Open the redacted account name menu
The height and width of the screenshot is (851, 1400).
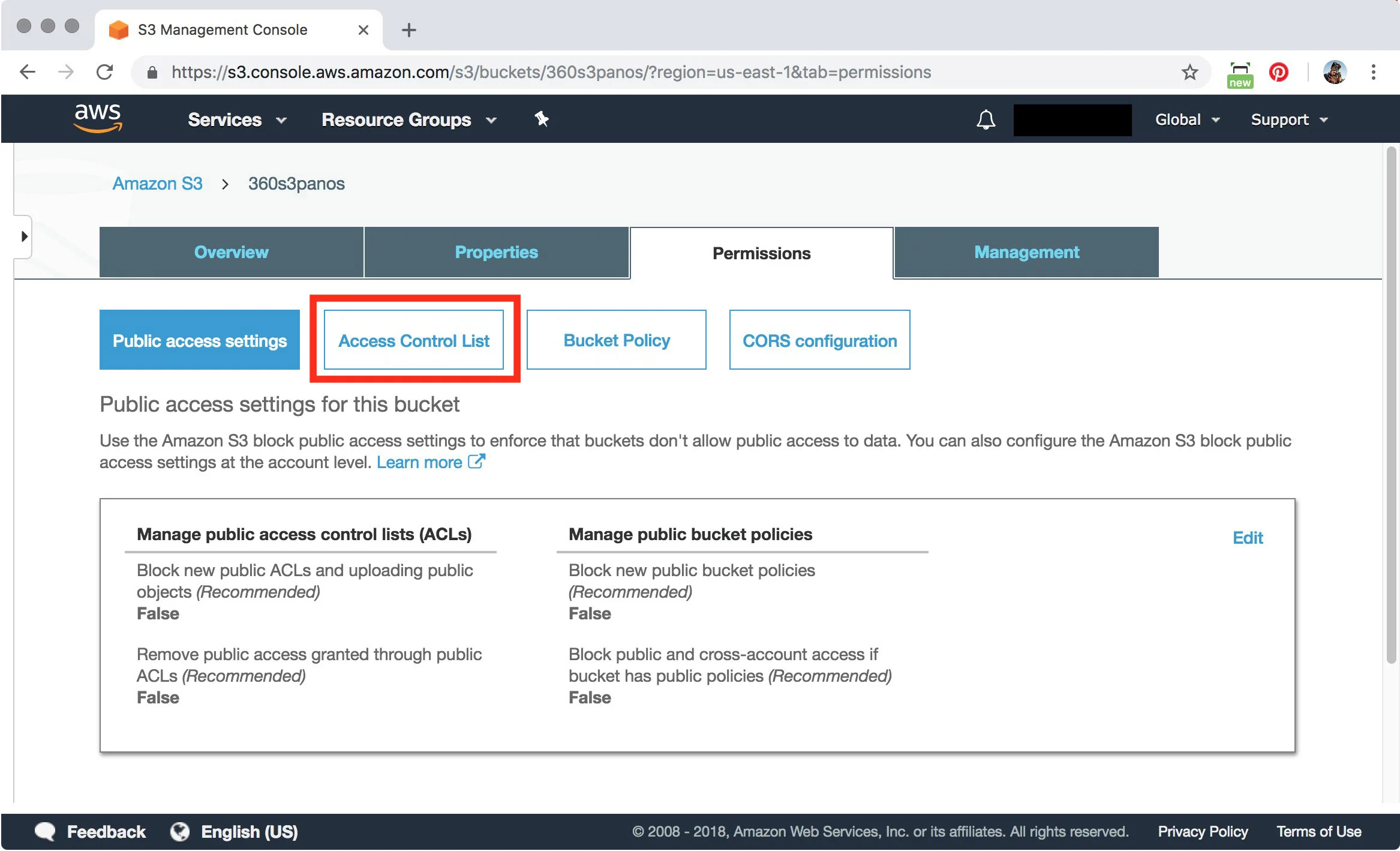coord(1072,120)
